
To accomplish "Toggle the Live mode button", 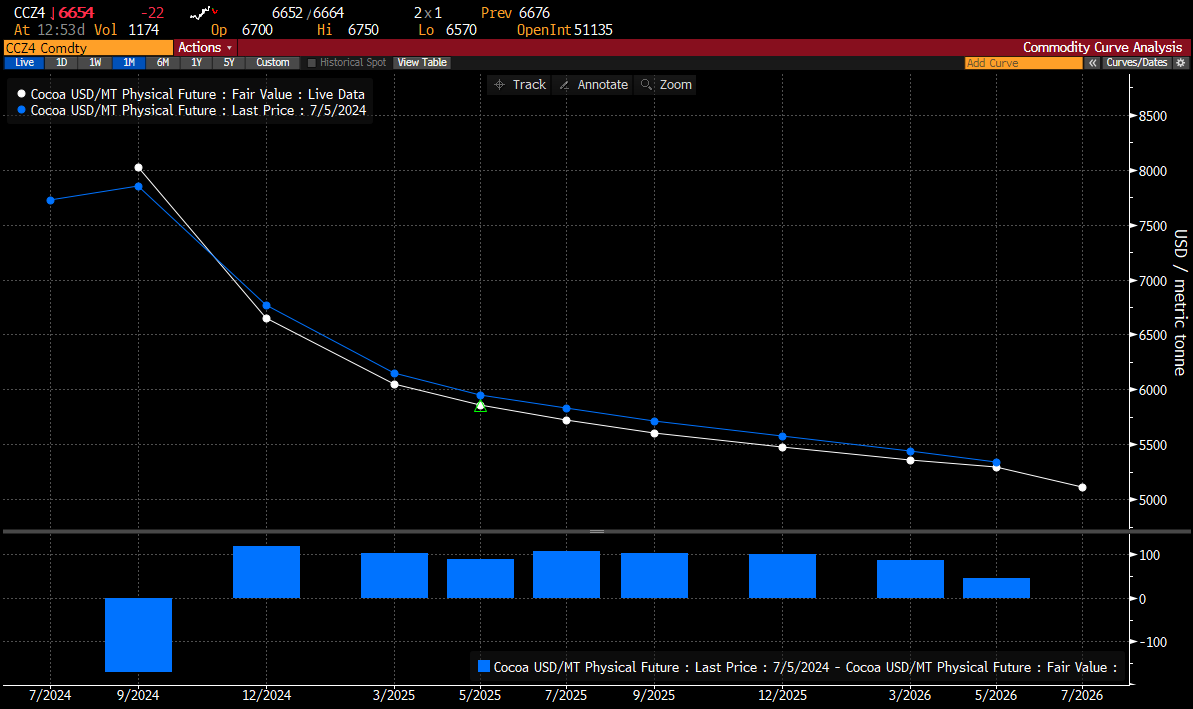I will point(24,63).
